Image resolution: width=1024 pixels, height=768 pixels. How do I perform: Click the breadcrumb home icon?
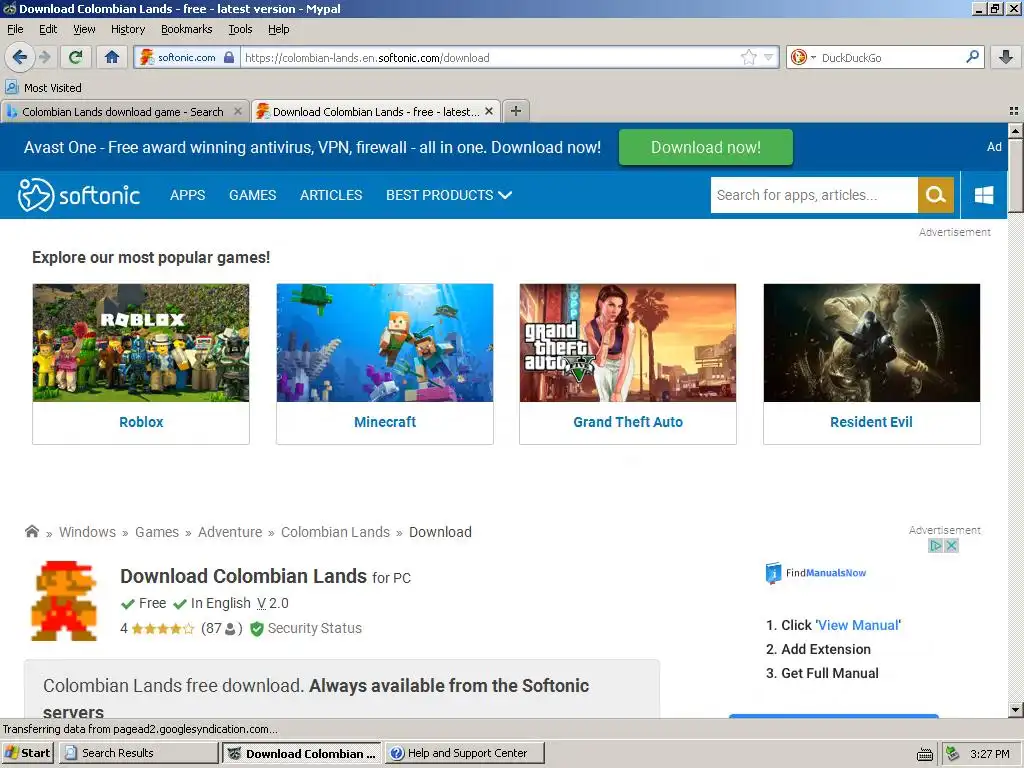click(x=31, y=531)
